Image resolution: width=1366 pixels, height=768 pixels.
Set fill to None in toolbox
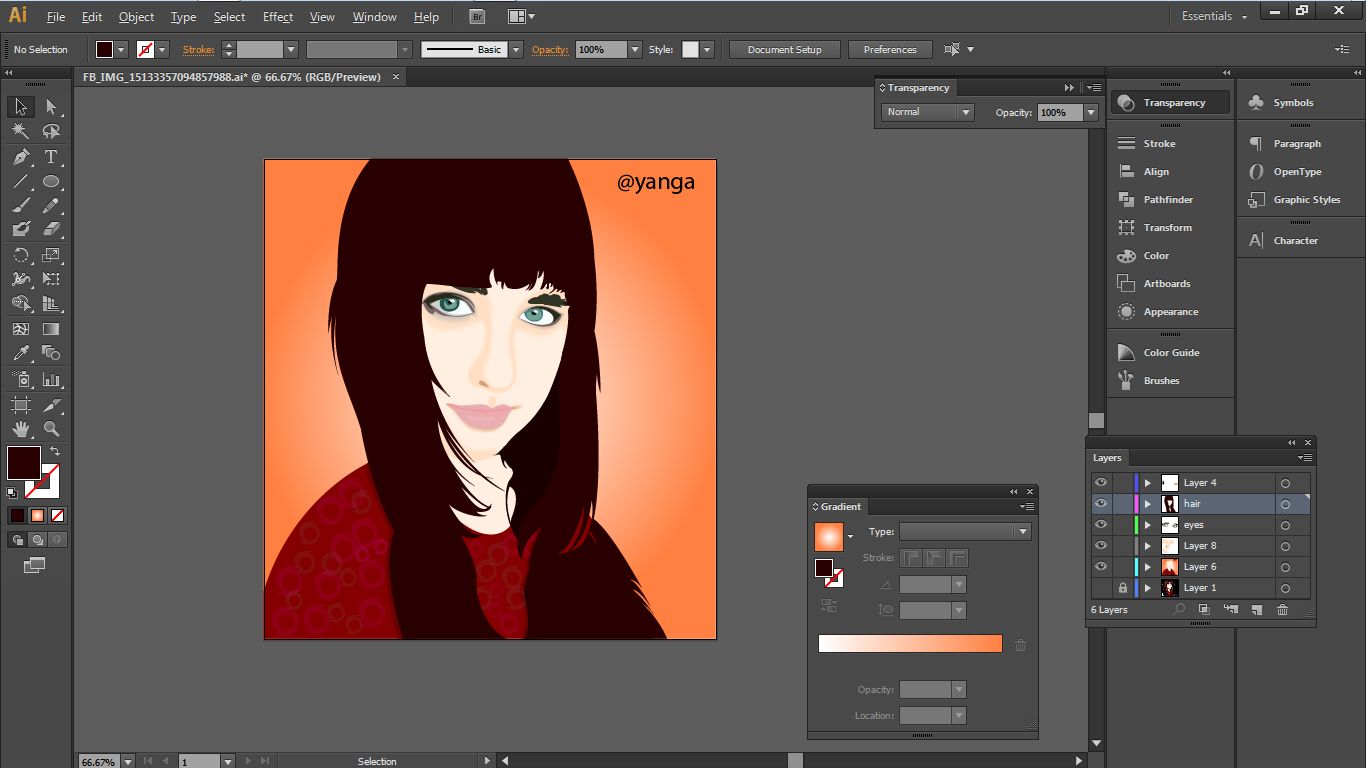(x=57, y=516)
